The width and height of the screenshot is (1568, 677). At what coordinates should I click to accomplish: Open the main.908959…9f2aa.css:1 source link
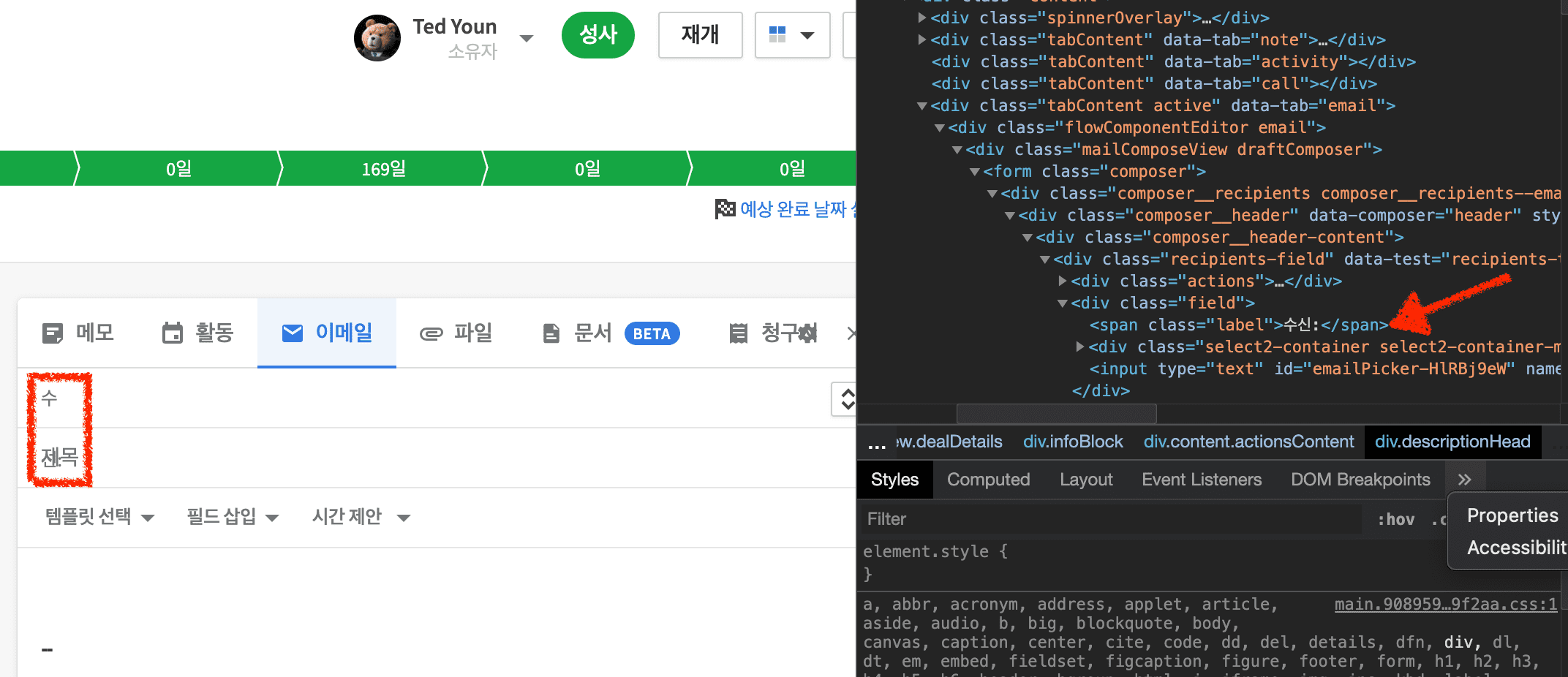[x=1445, y=605]
